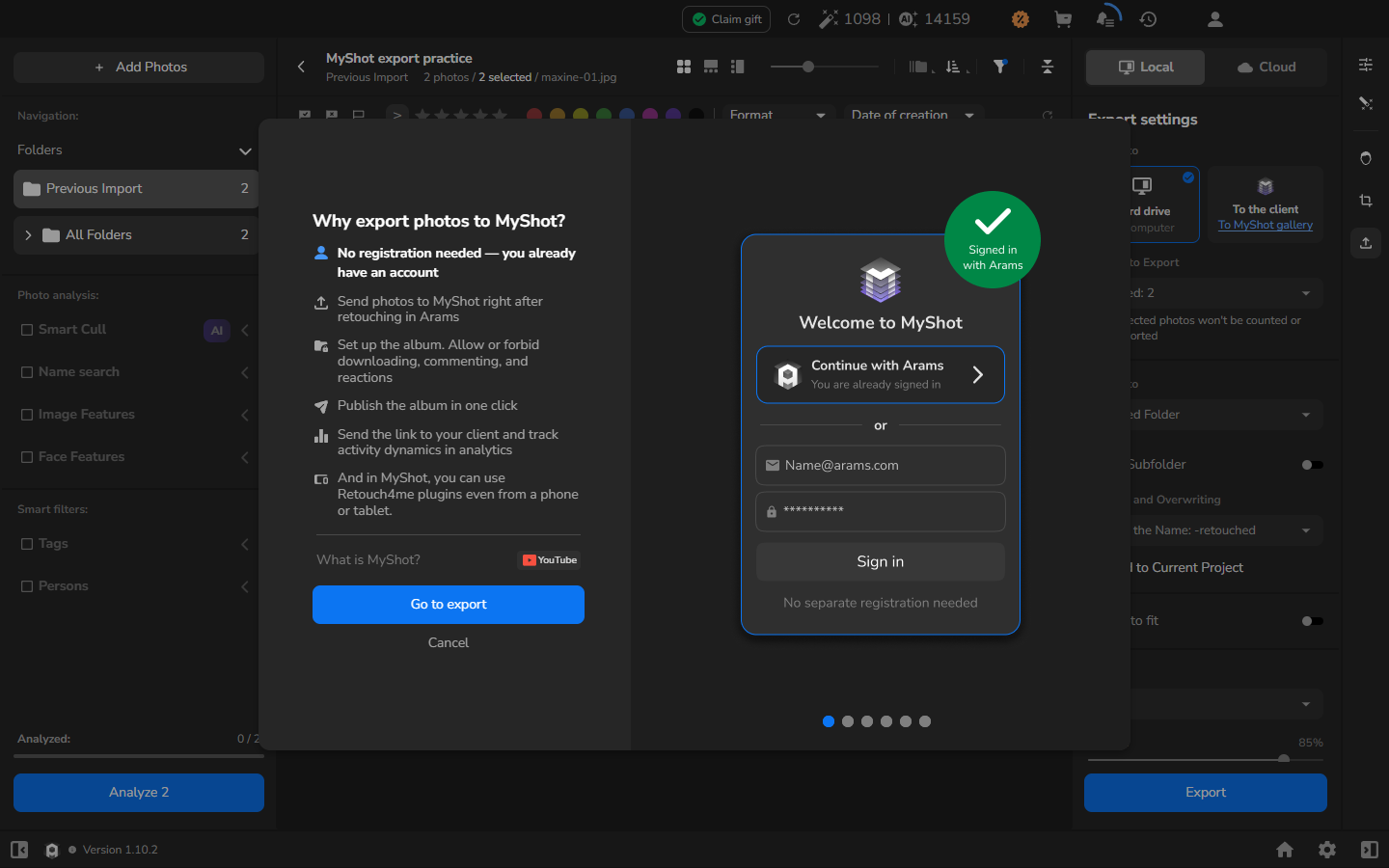The image size is (1389, 868).
Task: Tick the Name search checkbox
Action: click(x=27, y=372)
